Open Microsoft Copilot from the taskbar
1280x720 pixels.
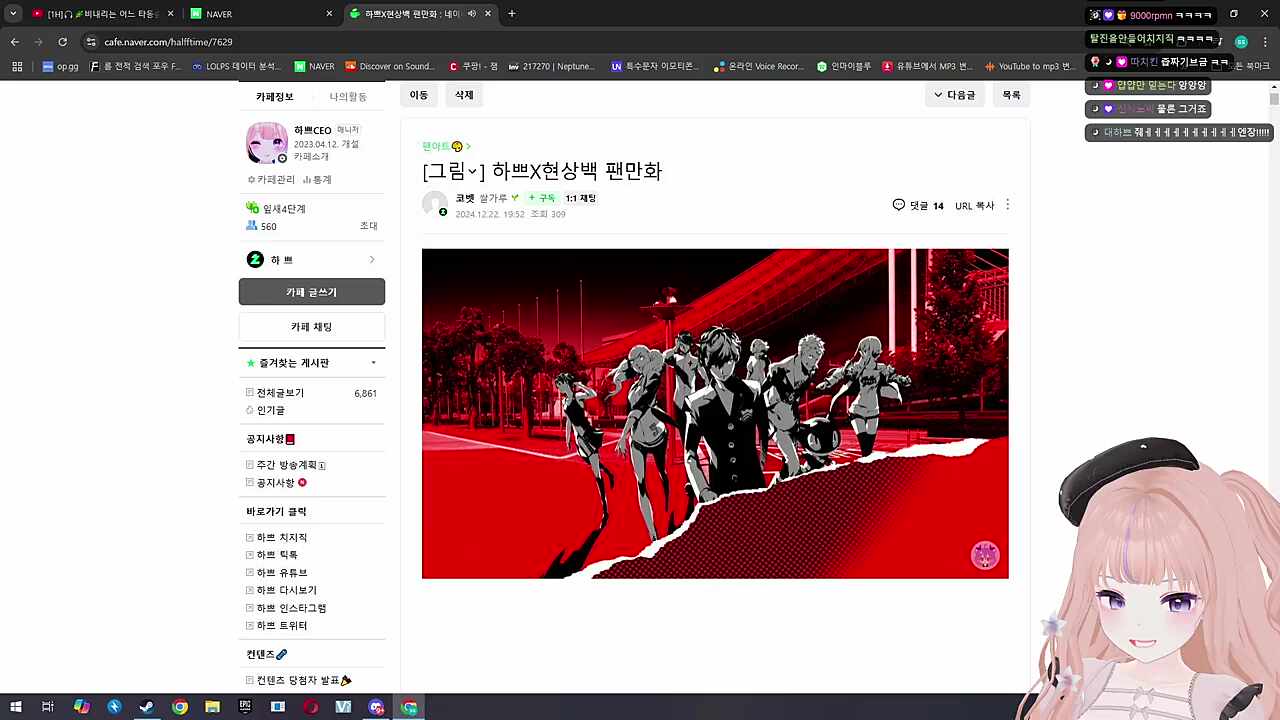coord(81,707)
